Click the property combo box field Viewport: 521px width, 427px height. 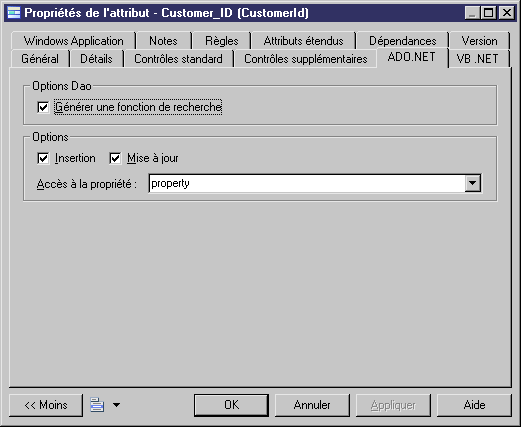pyautogui.click(x=315, y=183)
